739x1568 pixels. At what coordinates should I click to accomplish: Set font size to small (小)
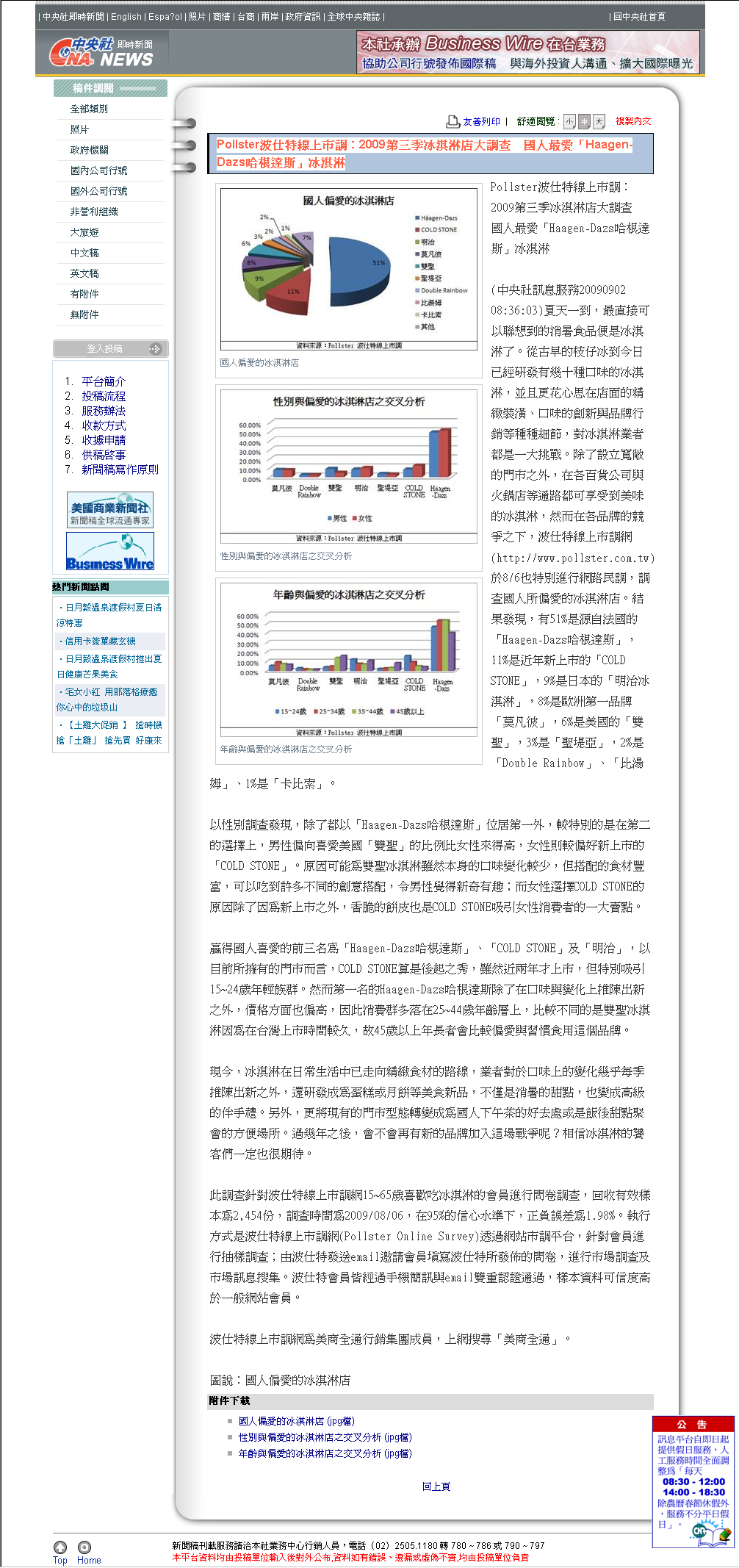[570, 121]
